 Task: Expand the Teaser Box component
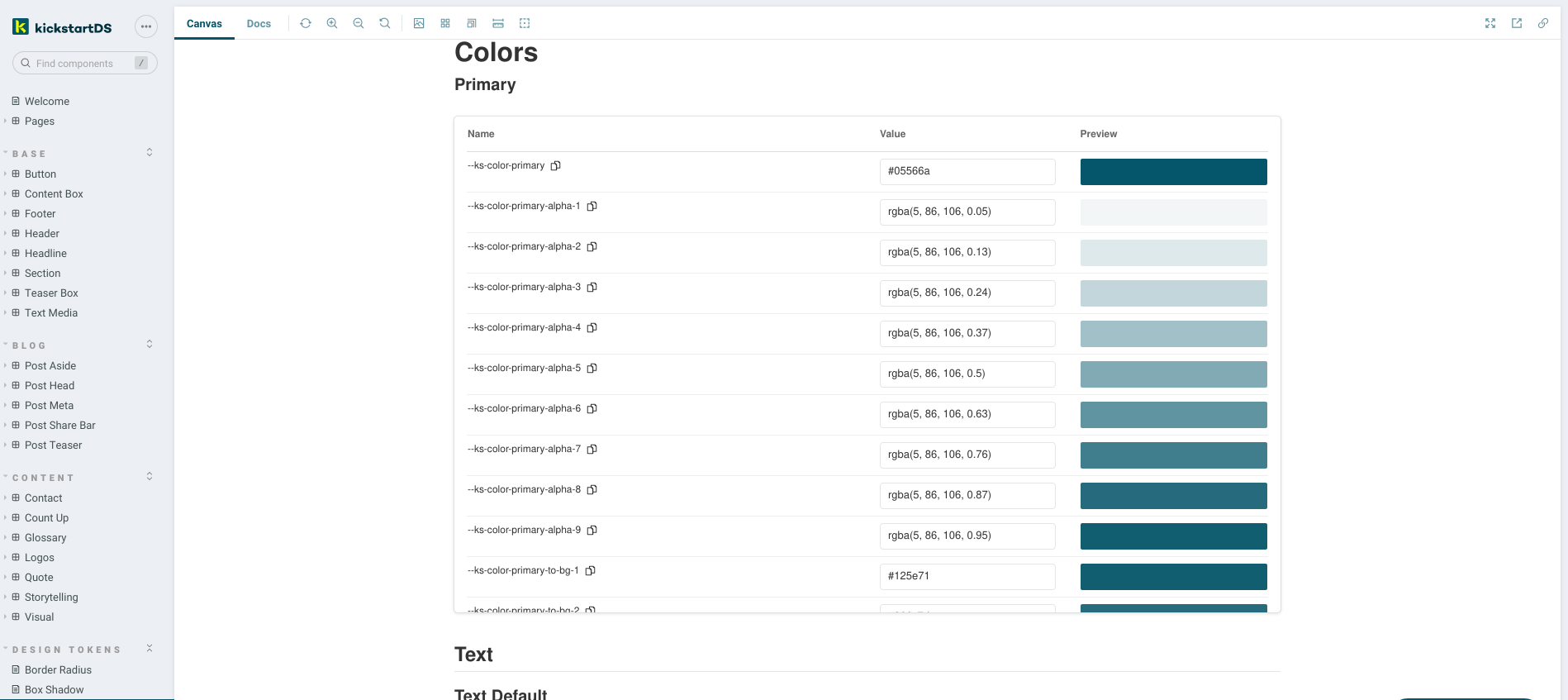point(51,293)
